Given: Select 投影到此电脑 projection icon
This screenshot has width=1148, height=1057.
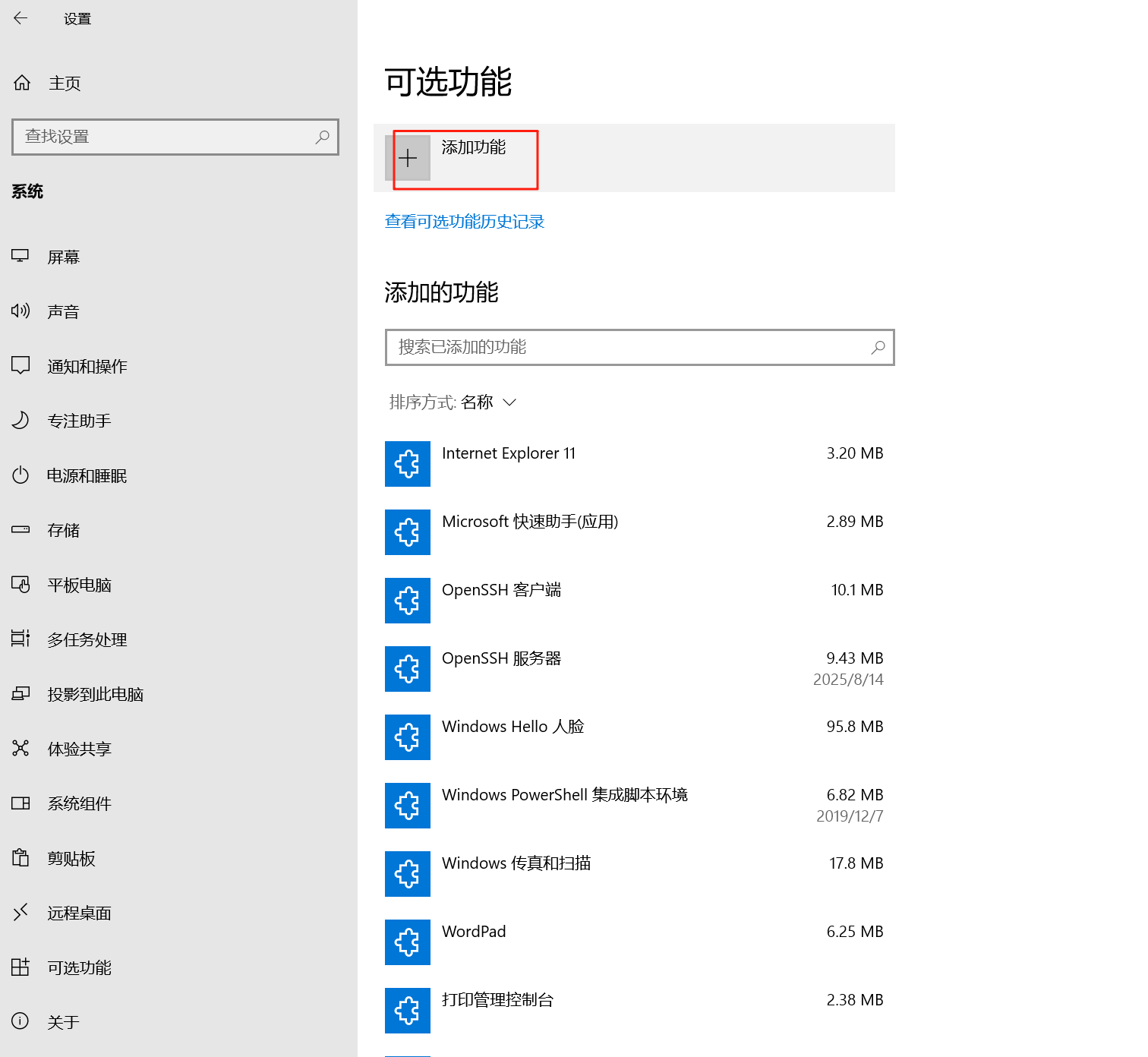Looking at the screenshot, I should [20, 693].
